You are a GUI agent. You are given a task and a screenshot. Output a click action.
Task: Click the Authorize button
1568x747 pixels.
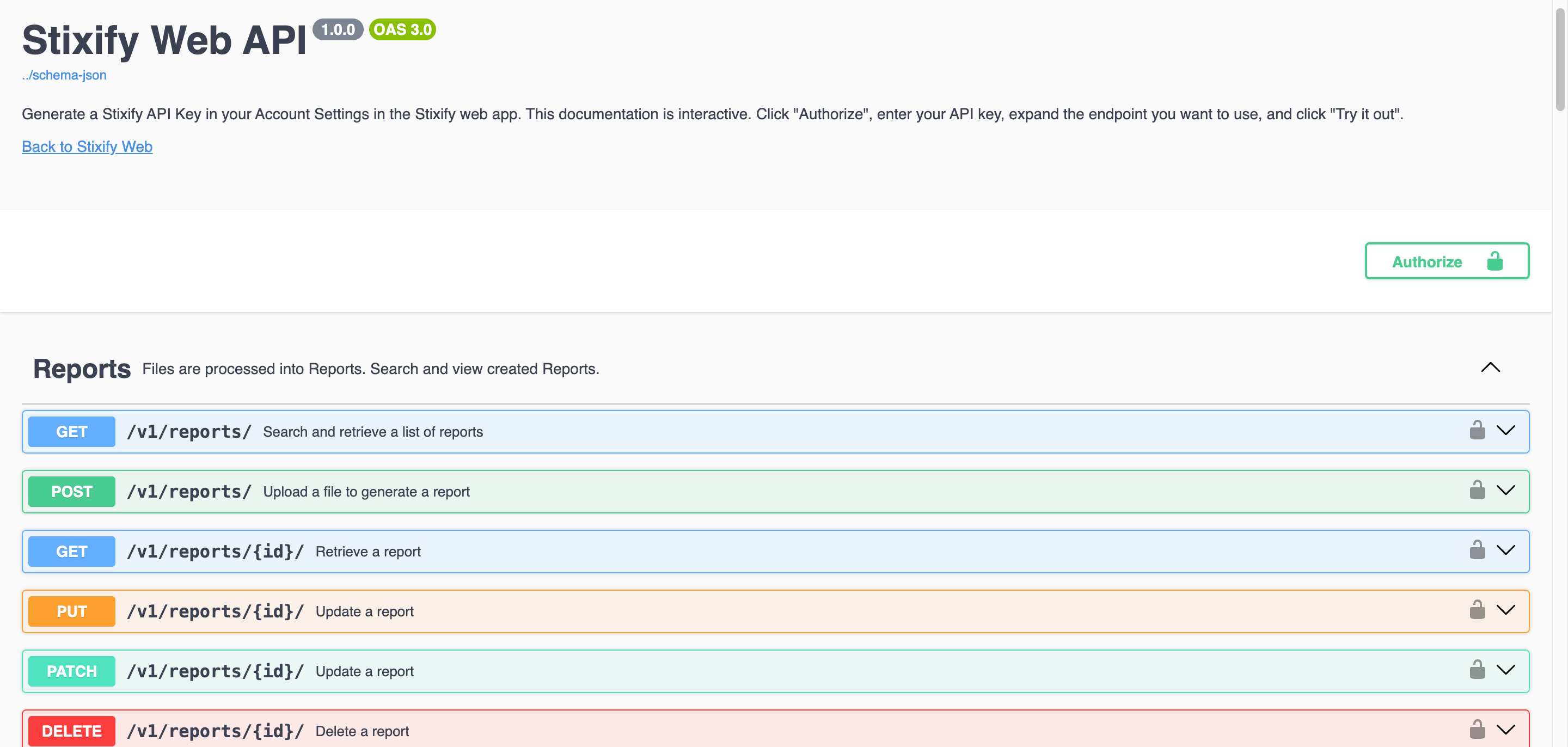click(1447, 261)
